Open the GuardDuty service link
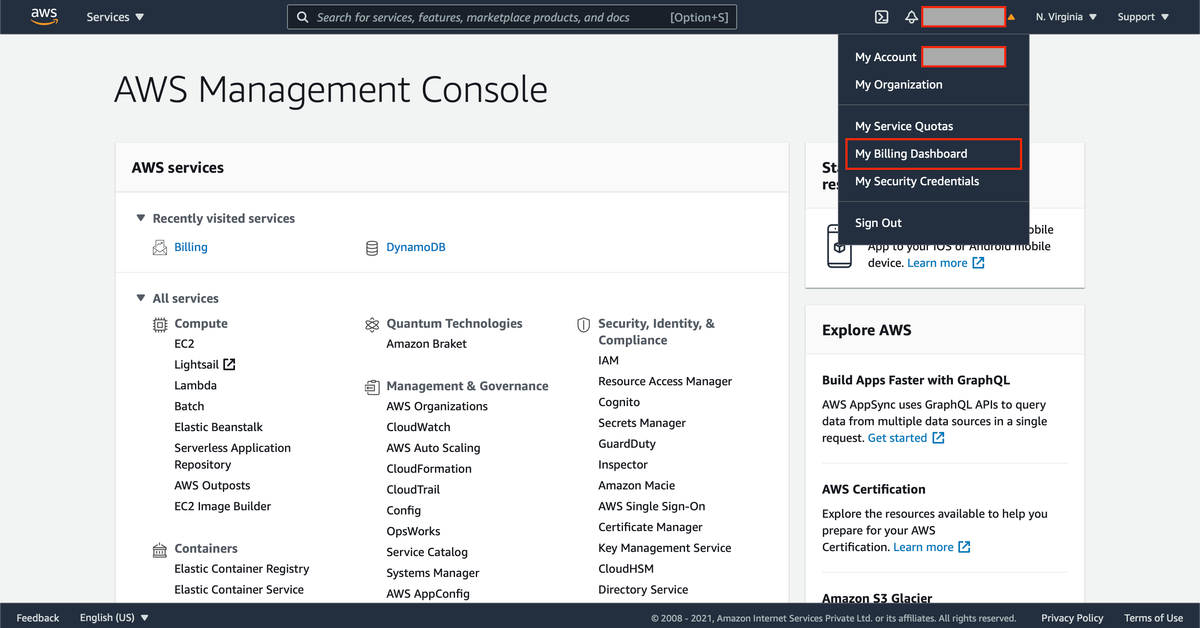The height and width of the screenshot is (628, 1200). [627, 444]
